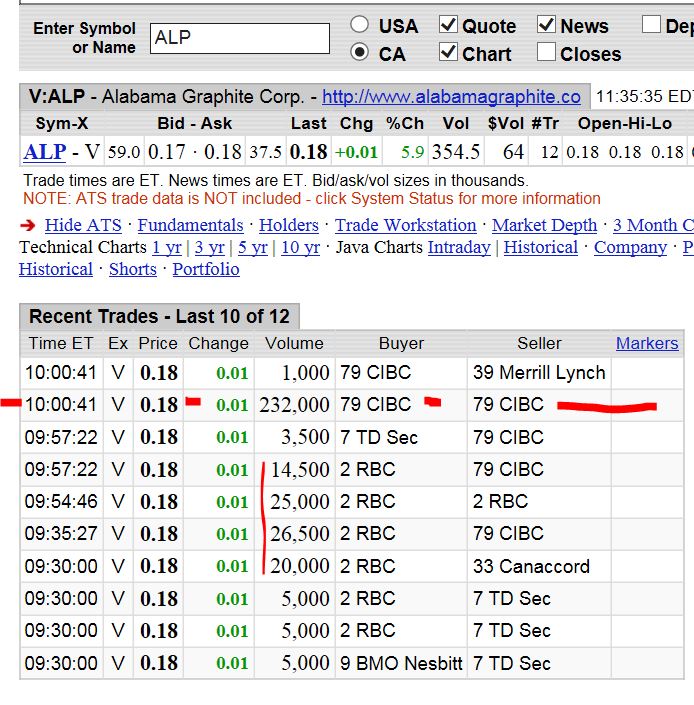Screen dimensions: 694x705
Task: Uncheck the Quote checkbox
Action: (x=449, y=25)
